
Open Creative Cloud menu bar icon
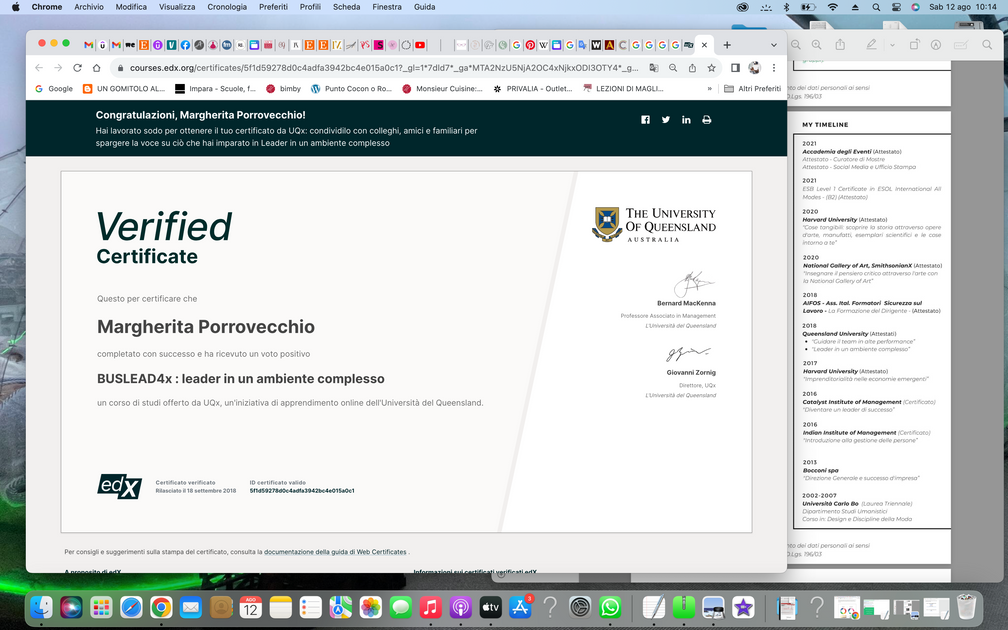point(742,7)
